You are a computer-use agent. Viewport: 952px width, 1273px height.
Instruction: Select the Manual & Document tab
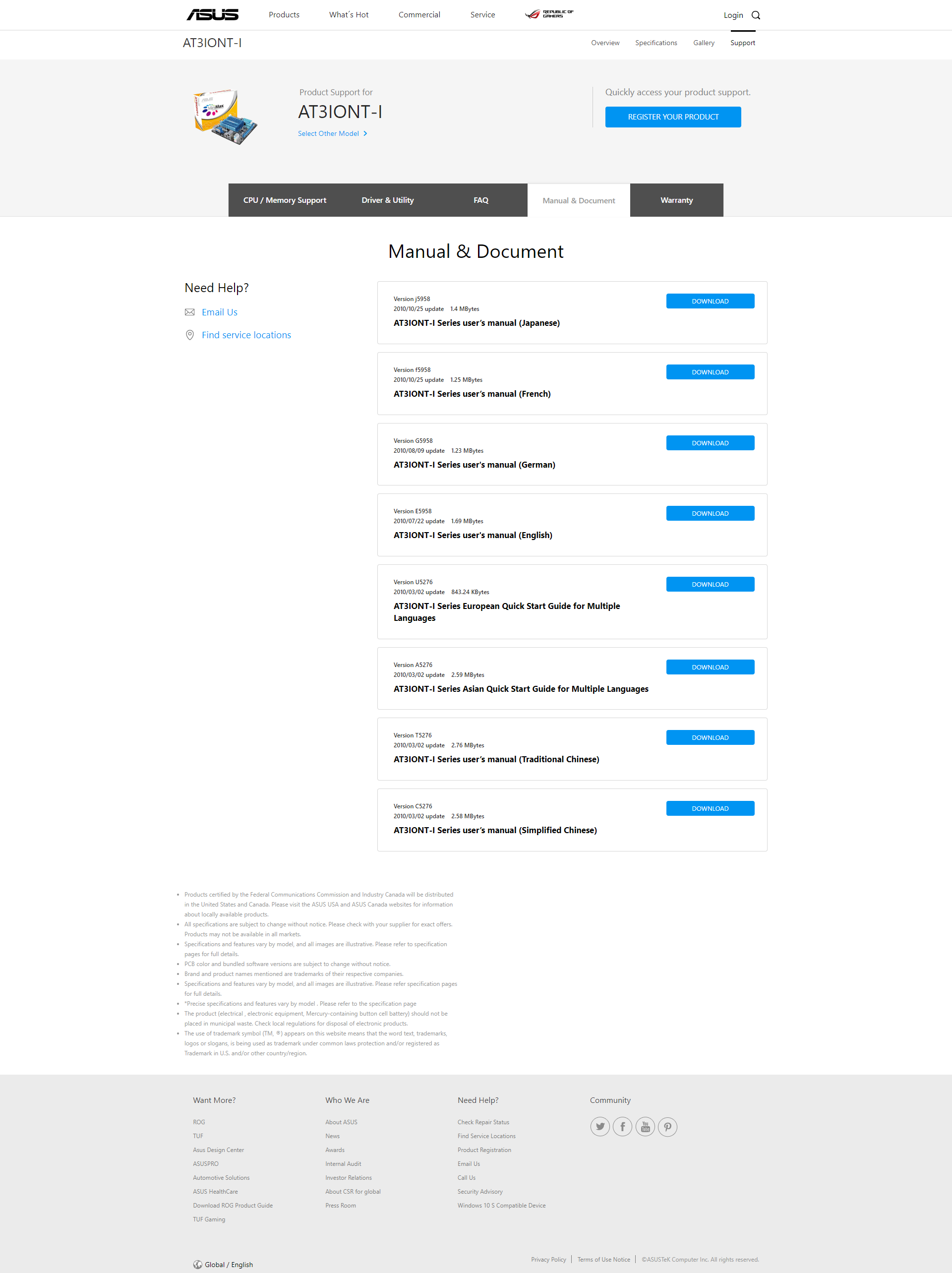coord(579,200)
